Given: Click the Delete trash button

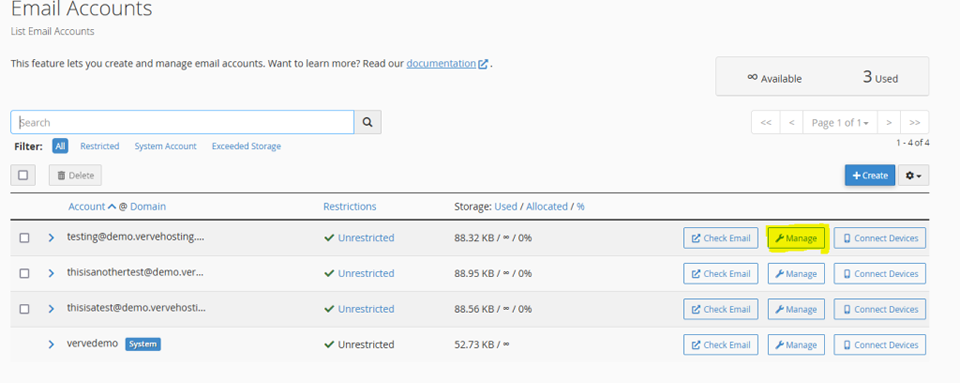Looking at the screenshot, I should (75, 175).
